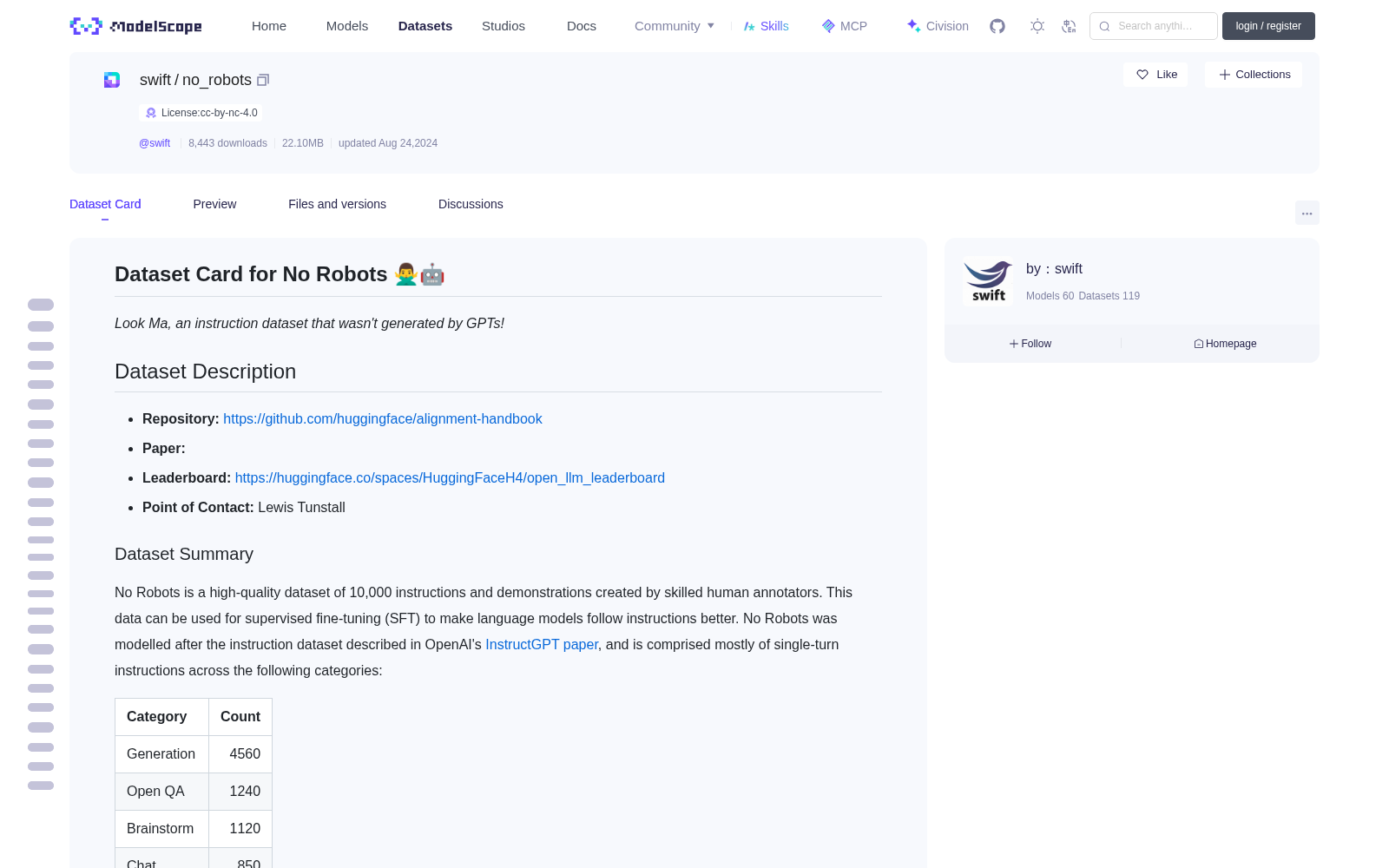This screenshot has width=1389, height=868.
Task: Go to the Home menu item
Action: click(269, 26)
